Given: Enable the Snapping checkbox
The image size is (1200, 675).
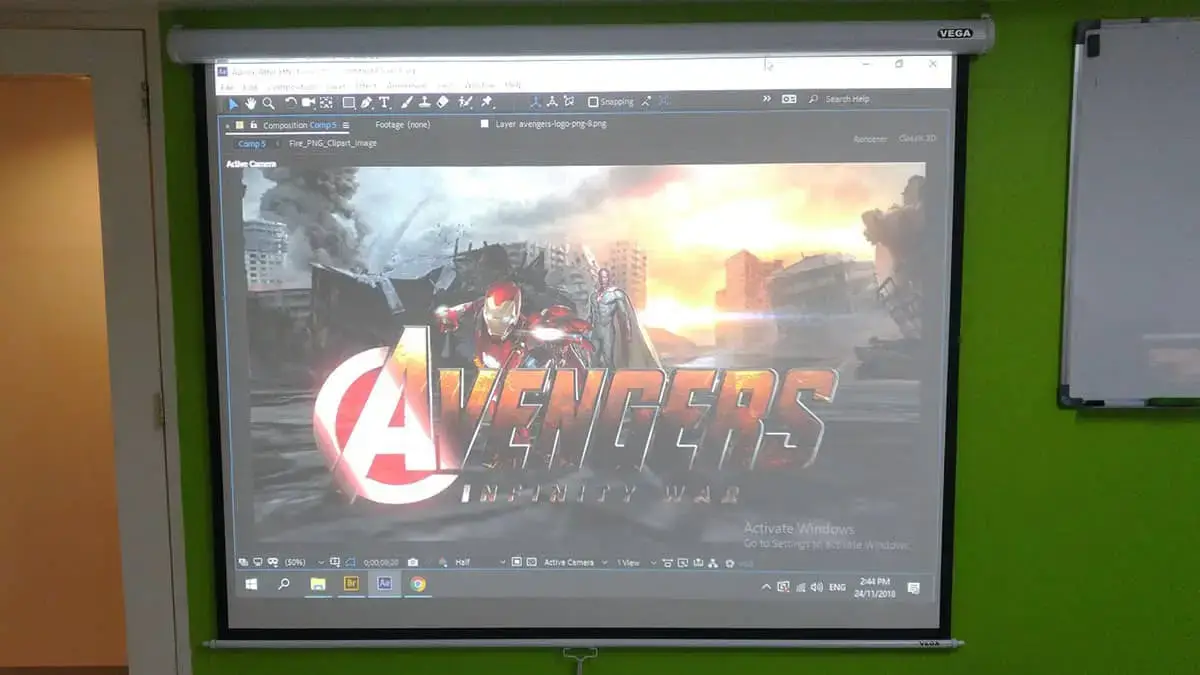Looking at the screenshot, I should 593,102.
